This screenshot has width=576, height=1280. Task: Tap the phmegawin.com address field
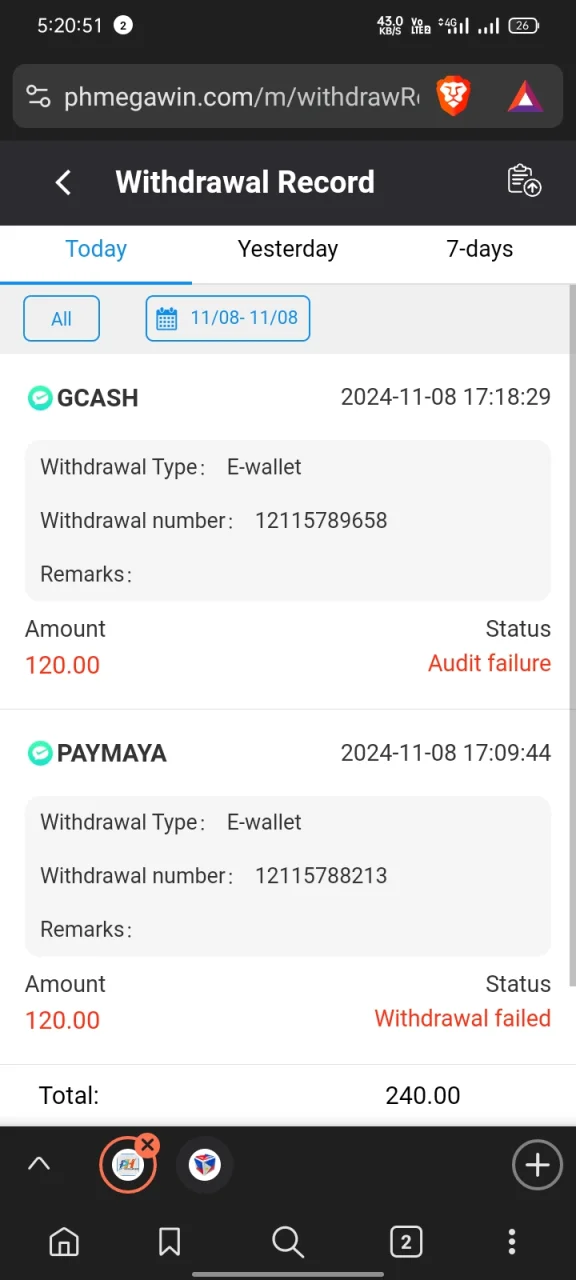241,96
